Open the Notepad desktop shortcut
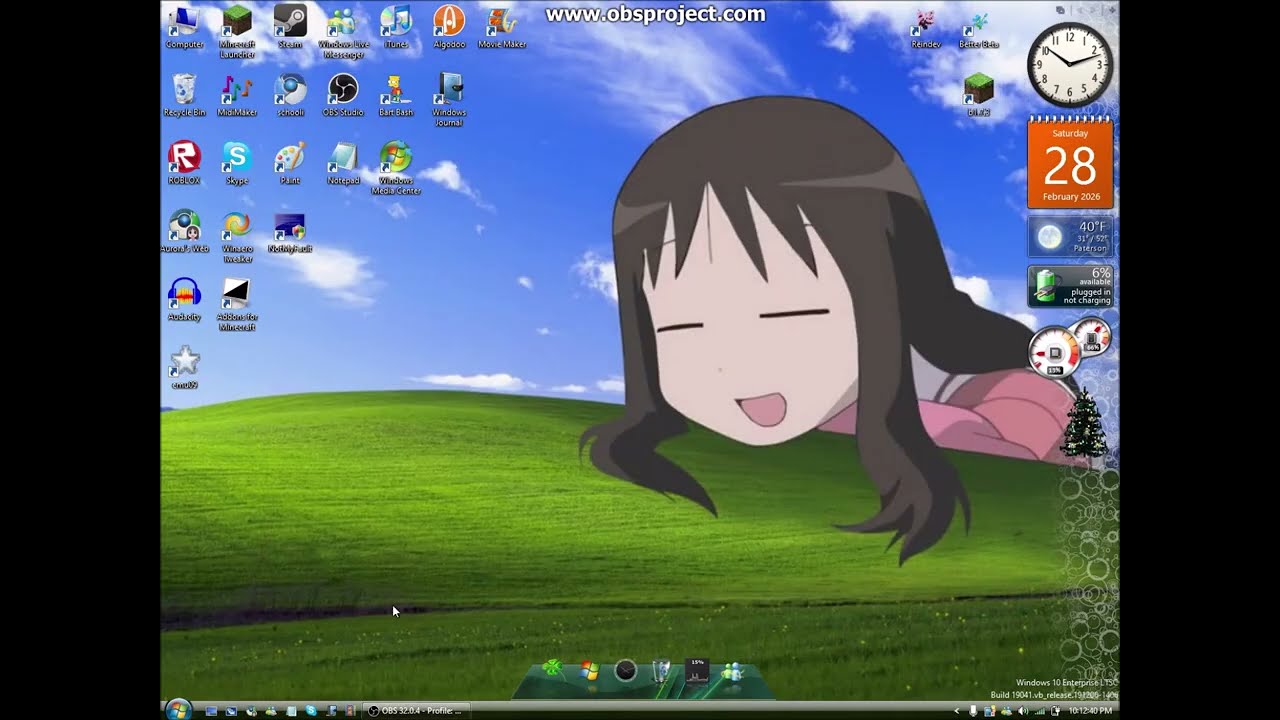 343,163
